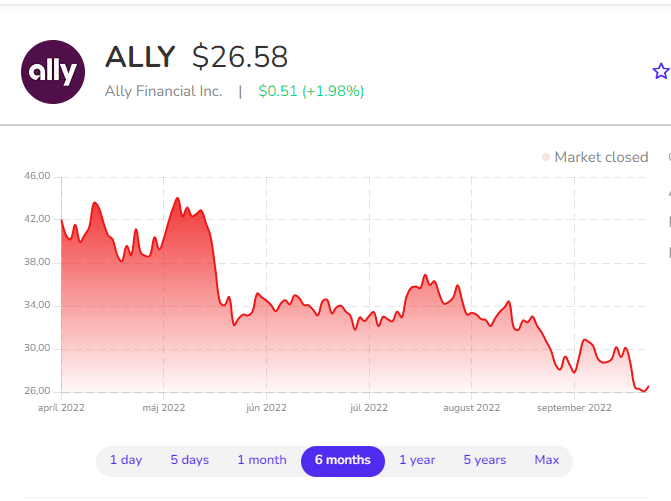This screenshot has width=671, height=501.
Task: Click the april 2022 axis label
Action: [x=63, y=407]
